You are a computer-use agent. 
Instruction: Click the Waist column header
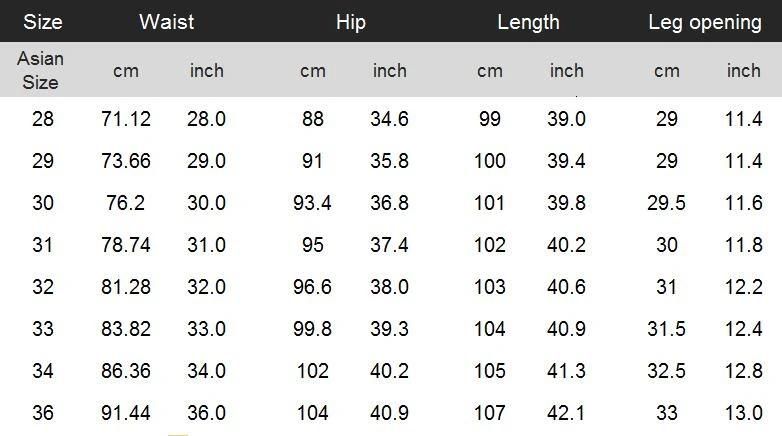[167, 22]
